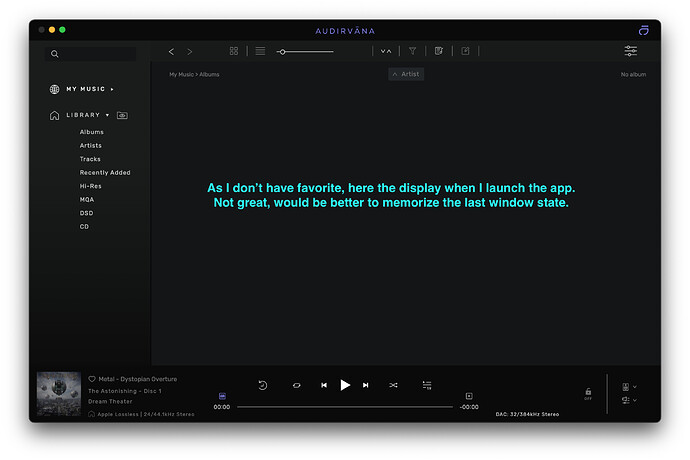This screenshot has height=460, width=690.
Task: Open MQA in the sidebar
Action: click(87, 200)
